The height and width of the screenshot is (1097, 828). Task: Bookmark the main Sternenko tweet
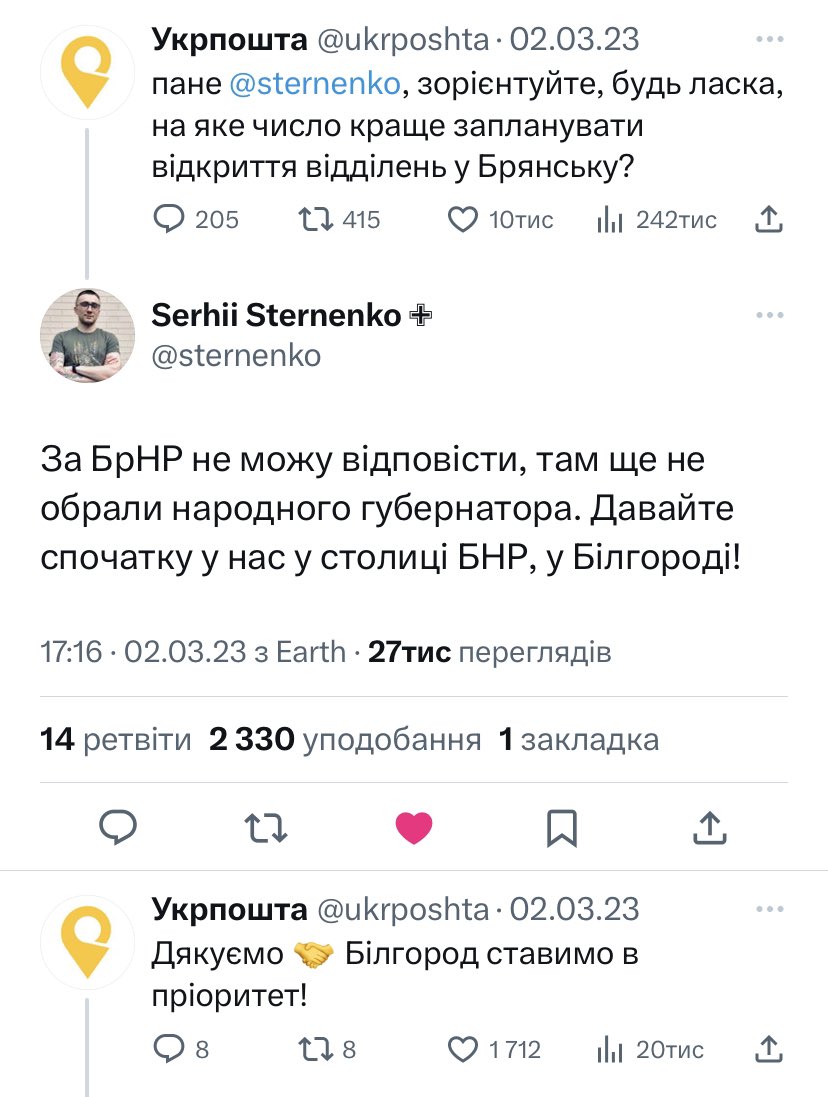point(562,826)
